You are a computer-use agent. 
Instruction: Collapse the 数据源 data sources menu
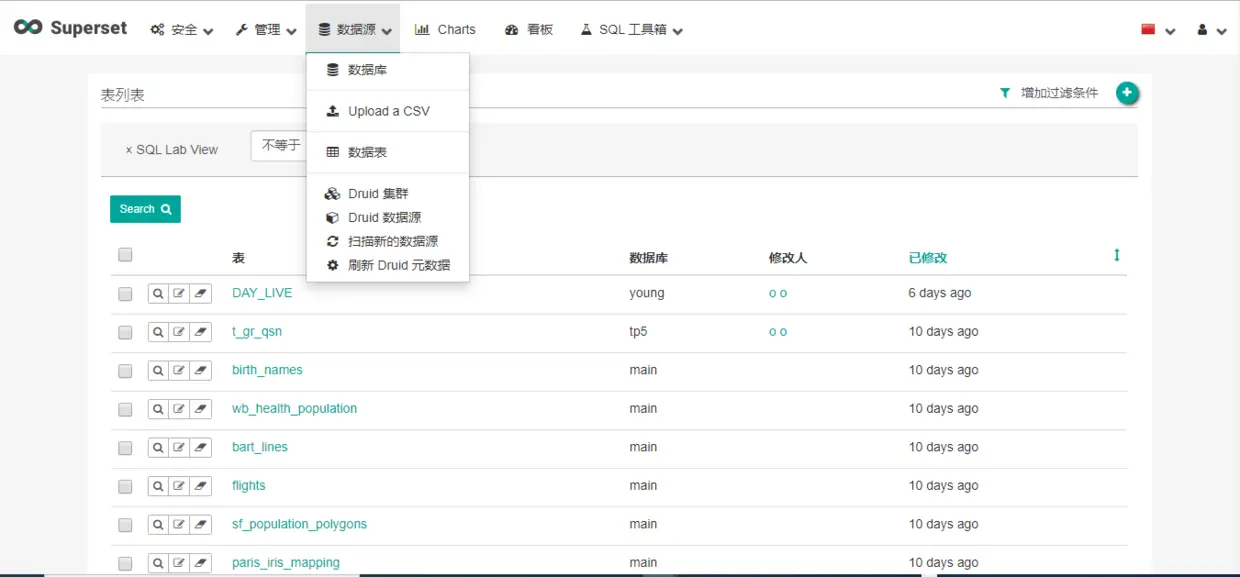353,30
